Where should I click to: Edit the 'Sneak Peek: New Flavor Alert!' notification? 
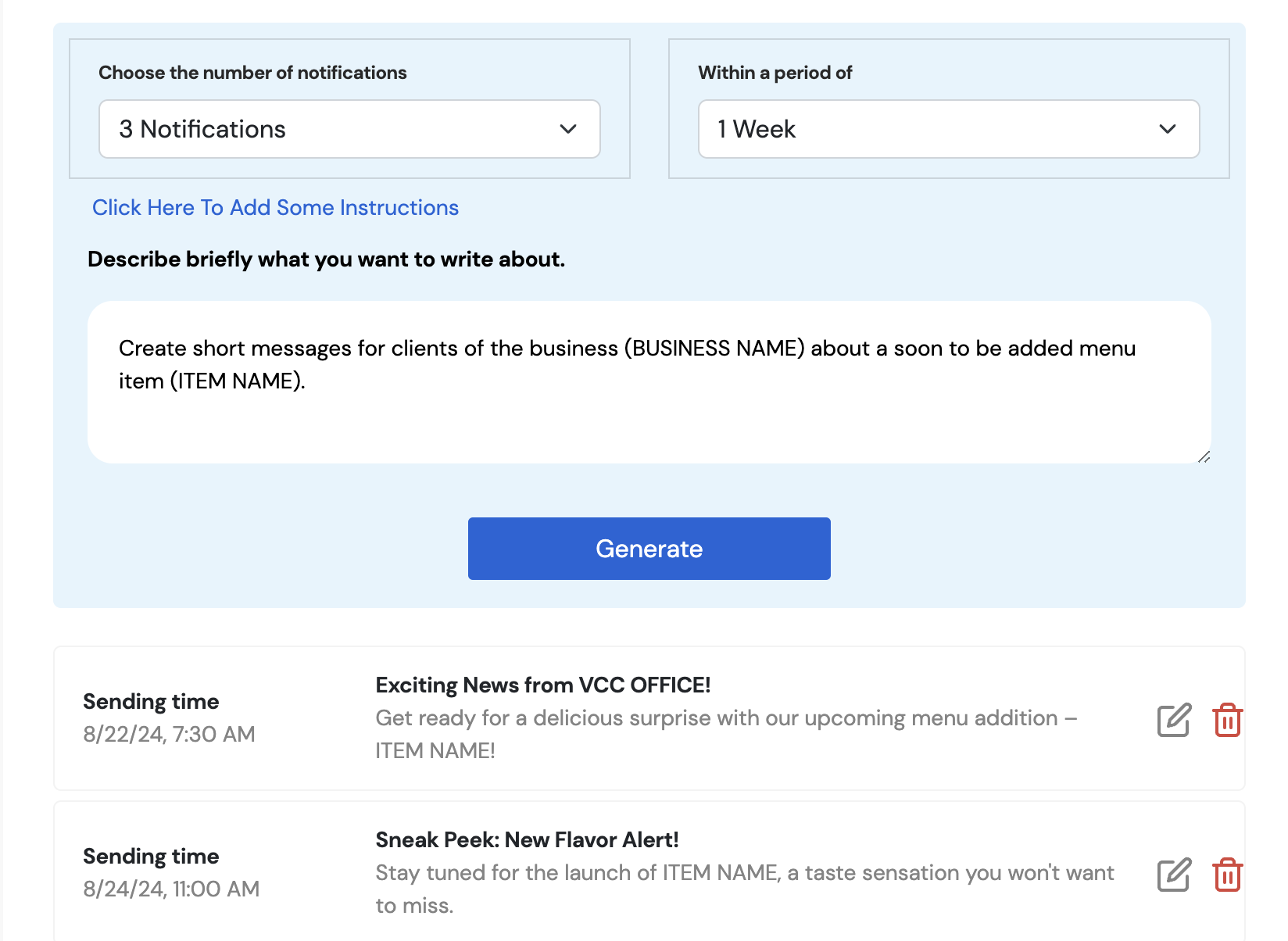[x=1174, y=875]
